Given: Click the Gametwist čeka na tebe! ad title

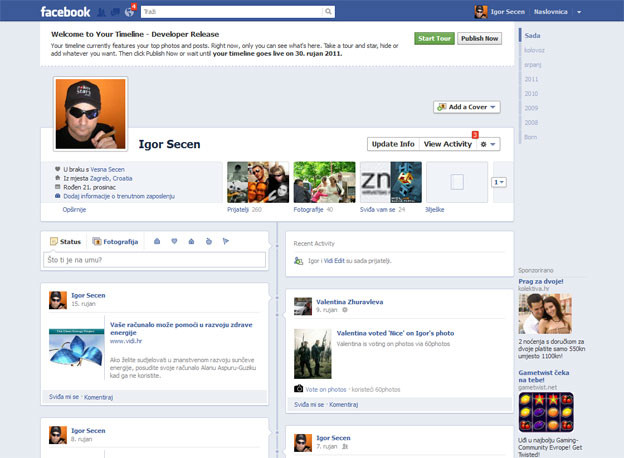Looking at the screenshot, I should click(x=544, y=376).
